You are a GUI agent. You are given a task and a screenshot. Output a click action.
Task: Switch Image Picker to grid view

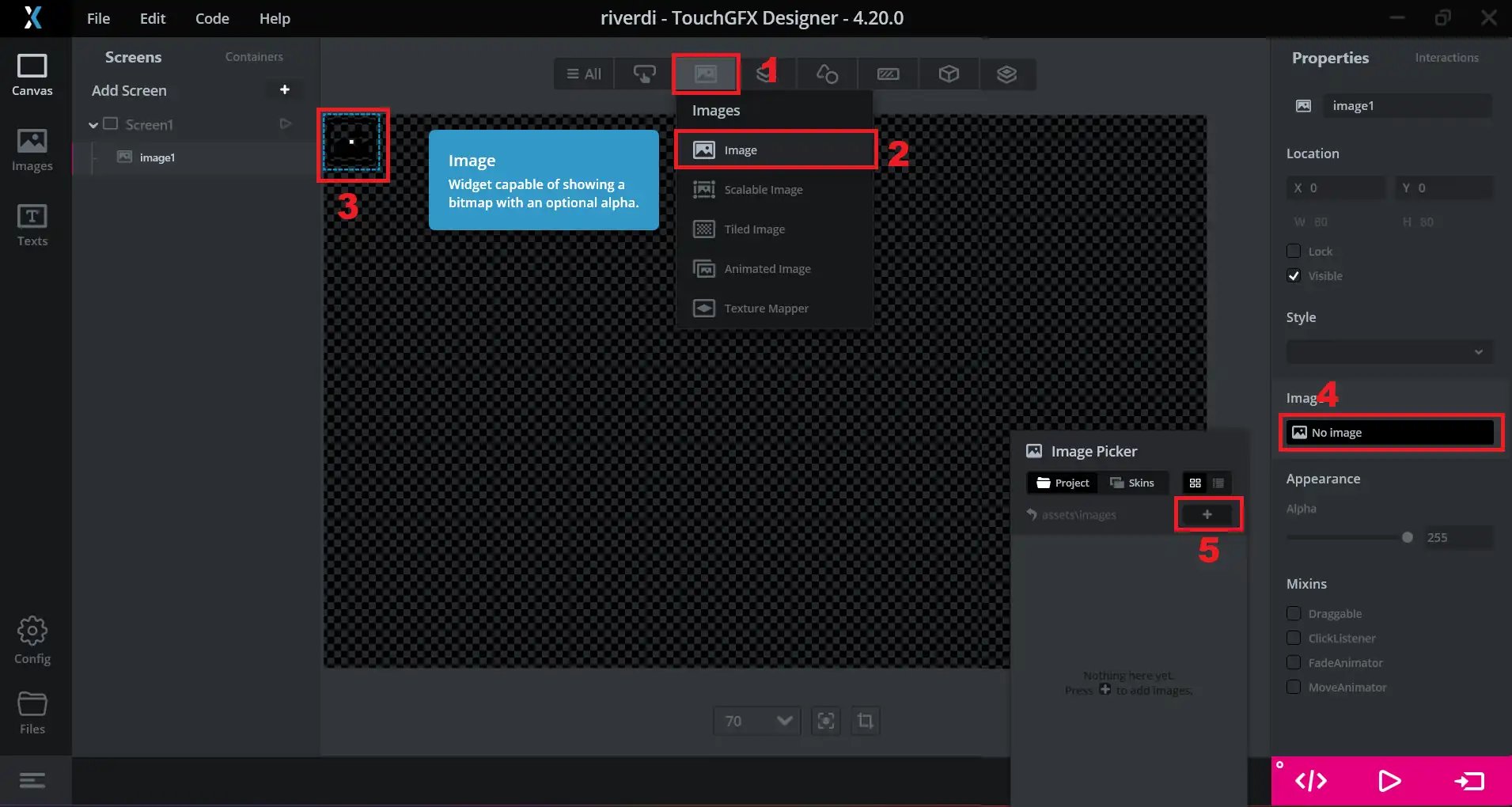pos(1195,483)
